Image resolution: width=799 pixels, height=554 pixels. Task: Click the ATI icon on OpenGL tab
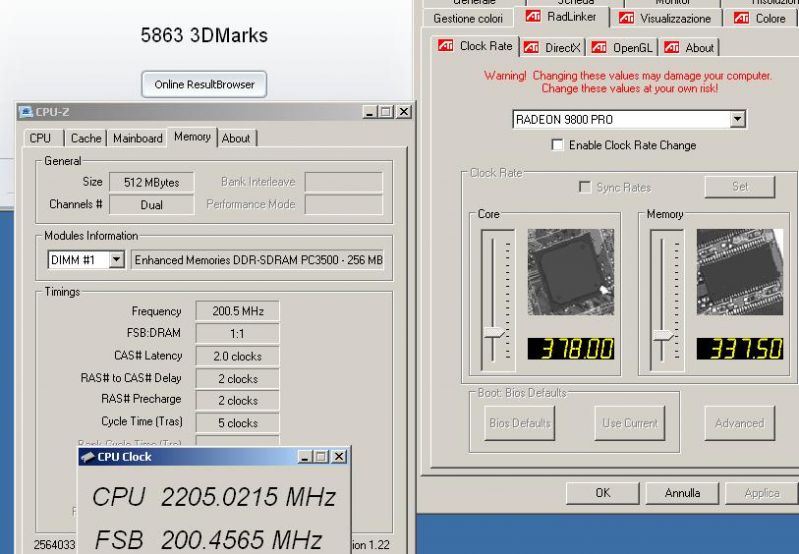coord(599,48)
